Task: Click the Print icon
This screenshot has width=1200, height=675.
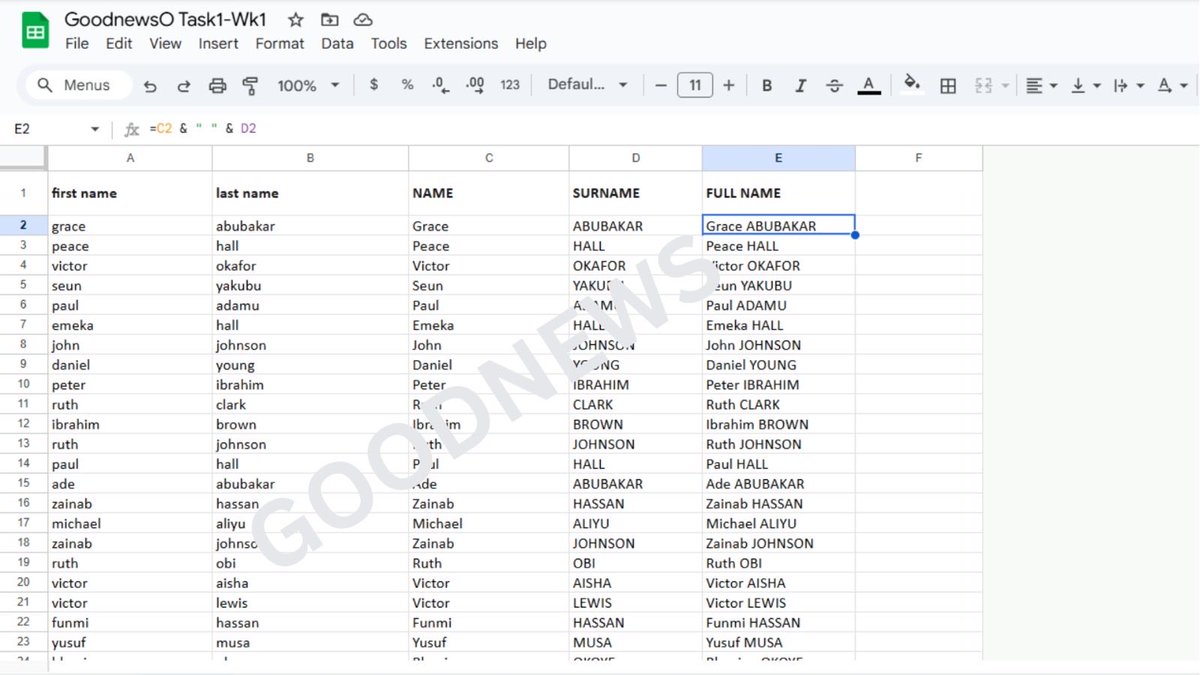Action: coord(217,86)
